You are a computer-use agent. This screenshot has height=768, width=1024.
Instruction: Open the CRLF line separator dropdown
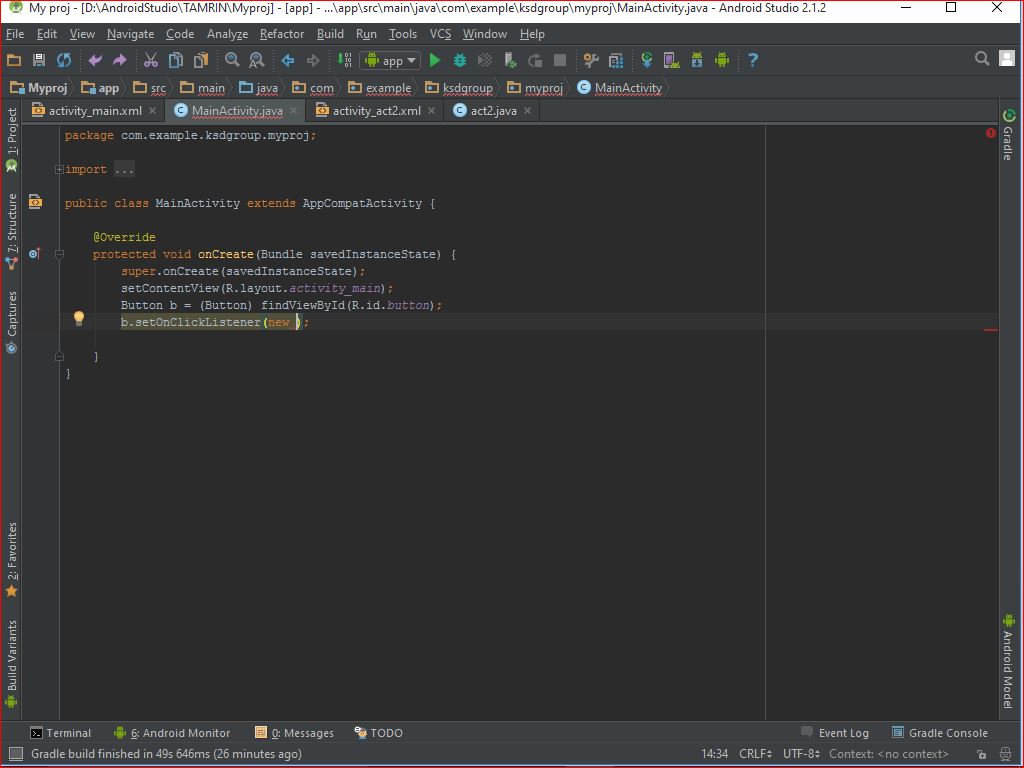point(754,754)
